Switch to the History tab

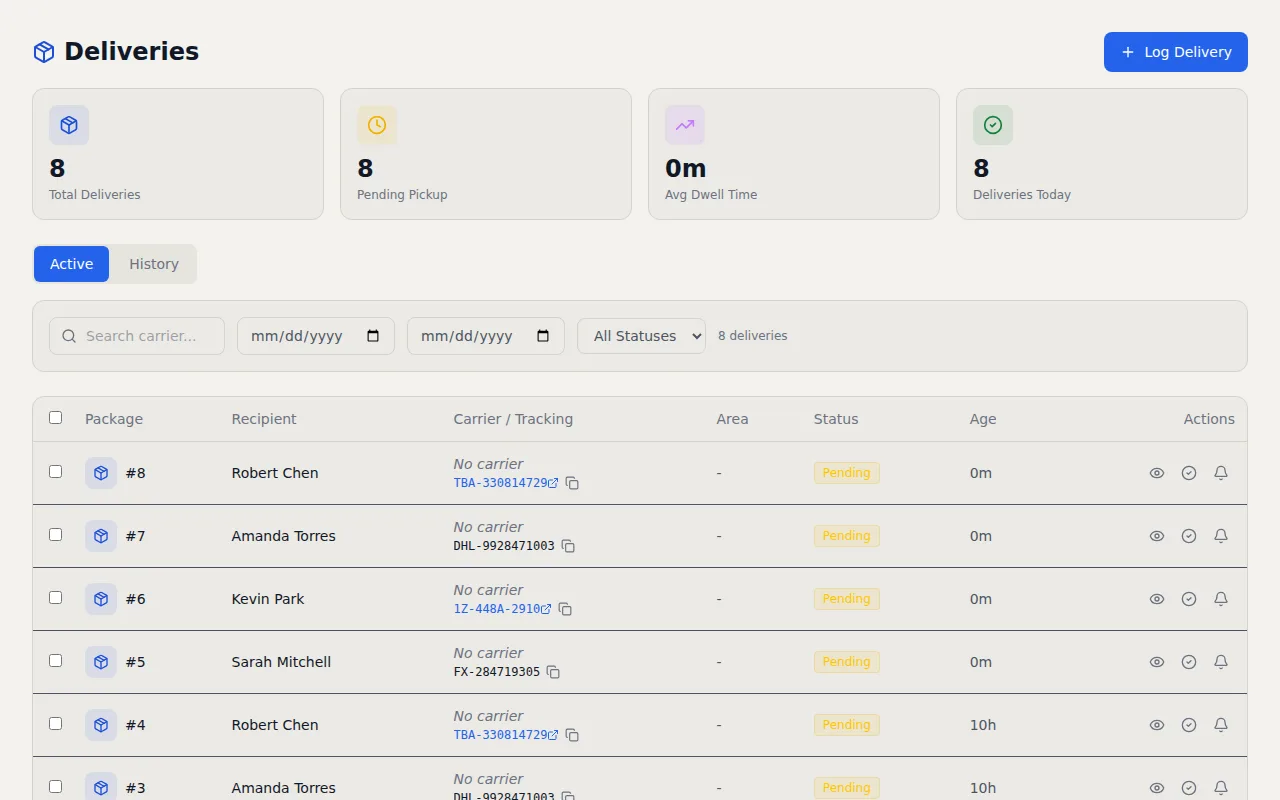click(x=153, y=263)
